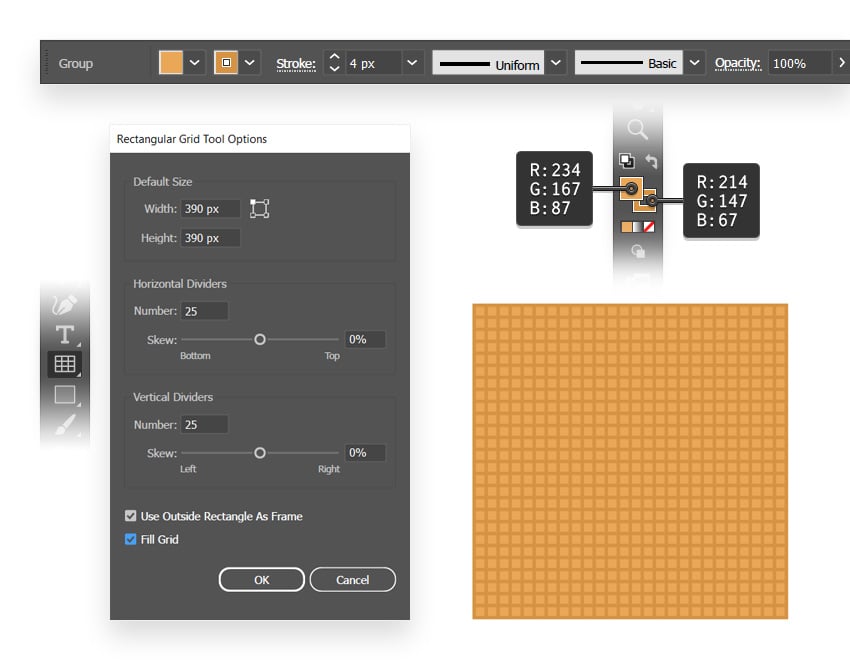Select the Type tool
This screenshot has width=850, height=660.
pyautogui.click(x=65, y=335)
